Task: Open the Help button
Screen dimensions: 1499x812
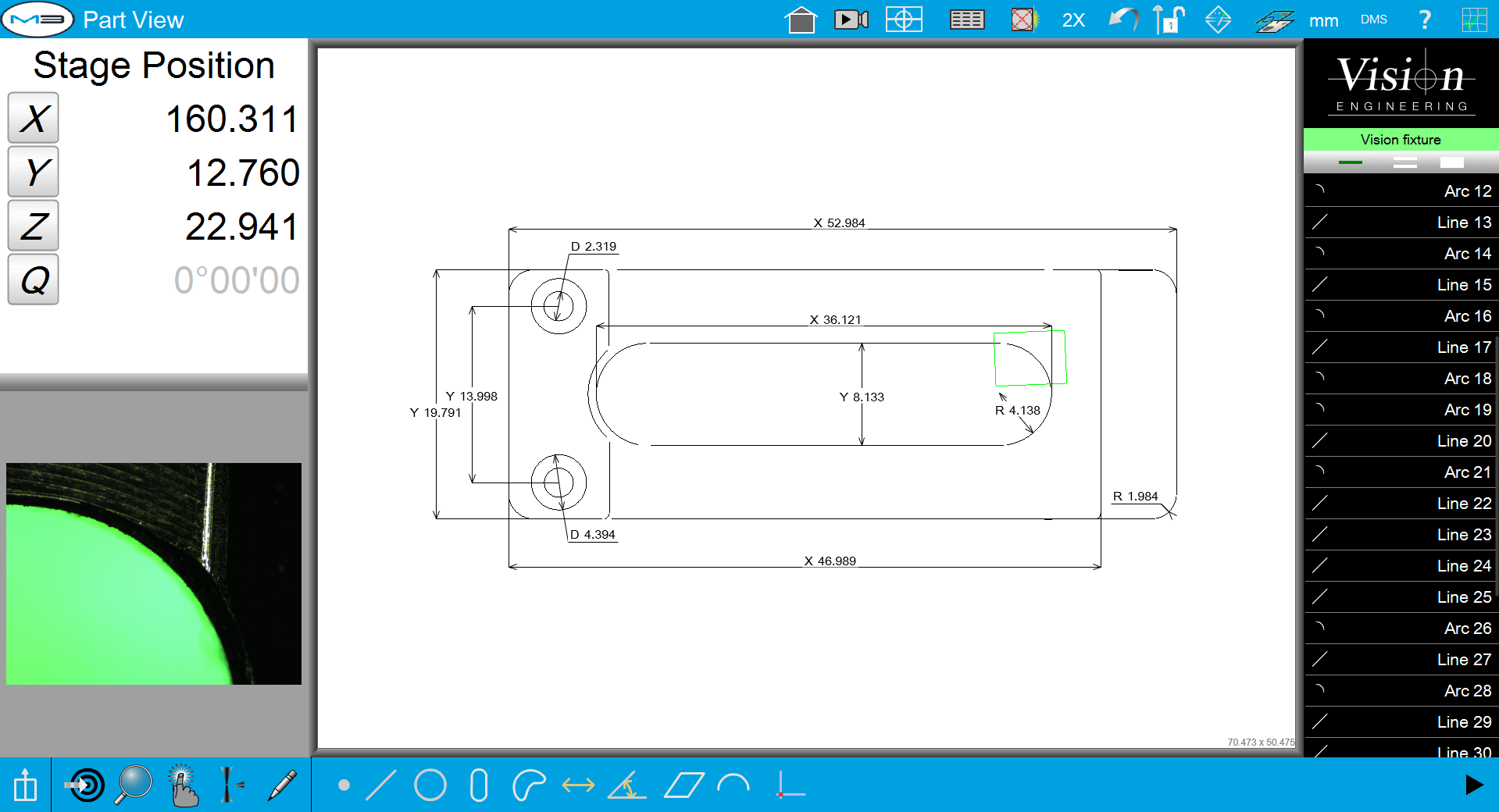Action: pyautogui.click(x=1425, y=19)
